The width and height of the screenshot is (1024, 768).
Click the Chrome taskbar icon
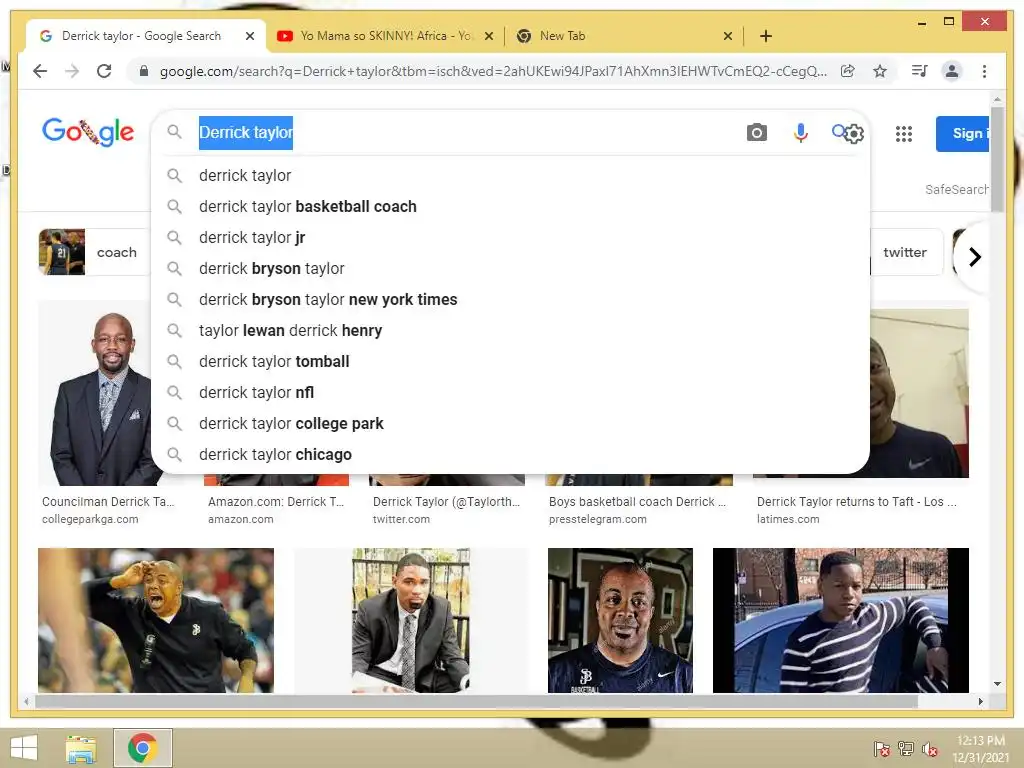click(x=142, y=748)
